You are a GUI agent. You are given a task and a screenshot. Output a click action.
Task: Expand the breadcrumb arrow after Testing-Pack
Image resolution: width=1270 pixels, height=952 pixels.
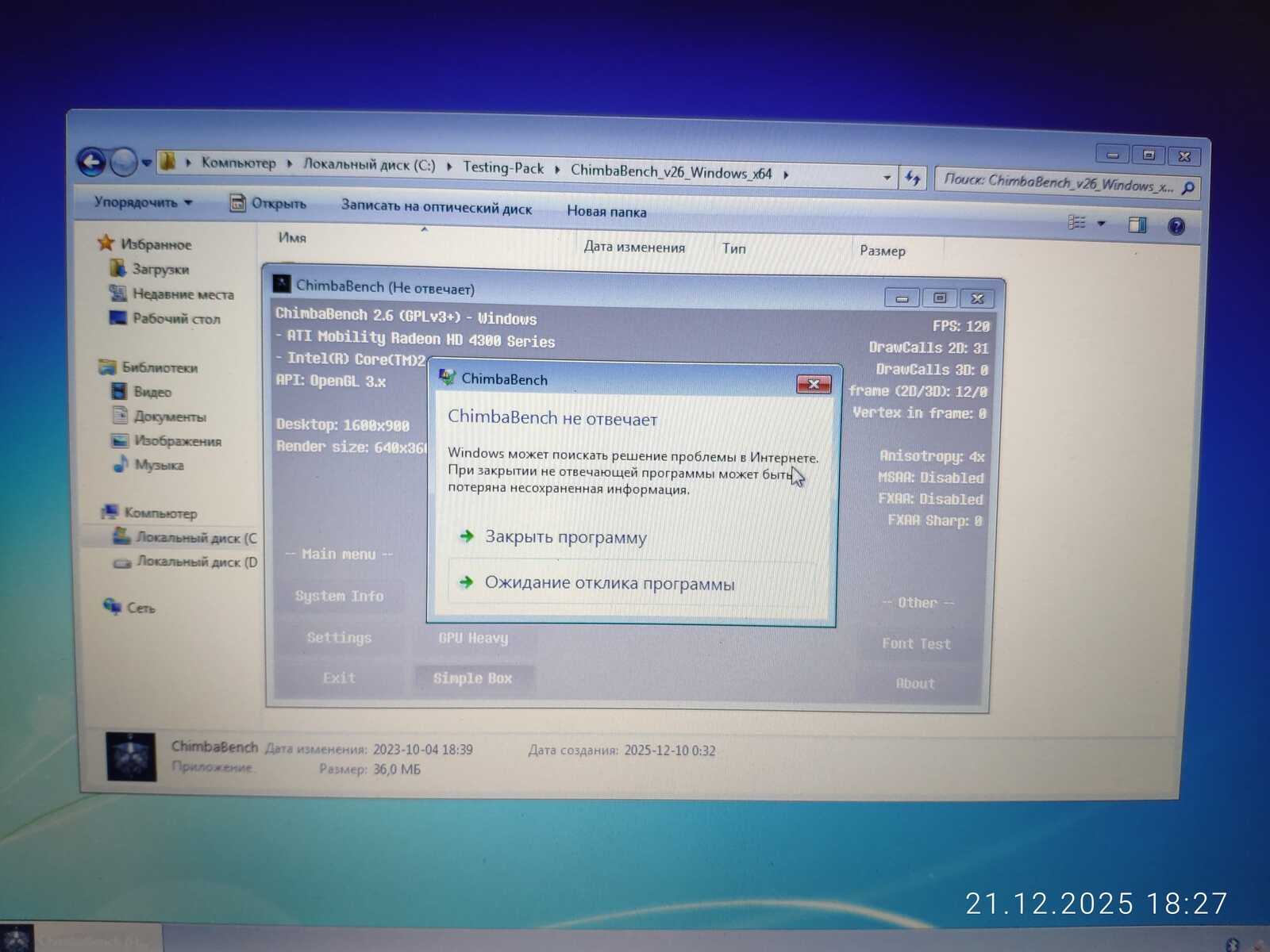coord(557,170)
